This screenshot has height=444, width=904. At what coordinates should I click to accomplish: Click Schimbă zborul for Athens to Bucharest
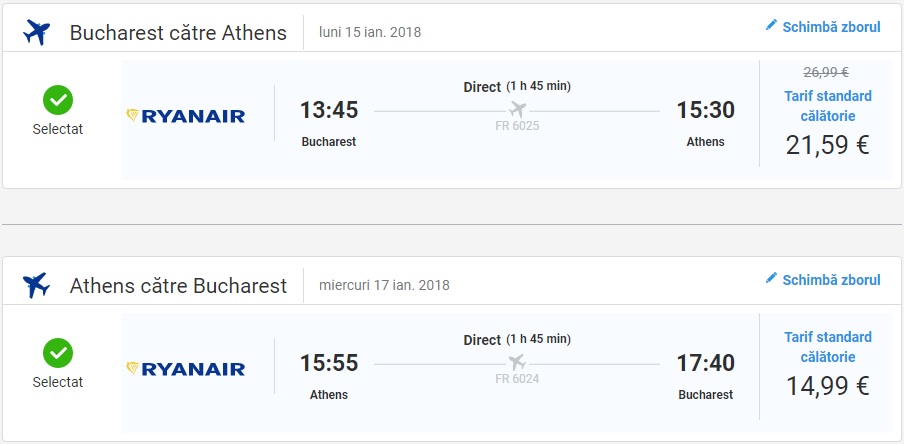(x=831, y=279)
